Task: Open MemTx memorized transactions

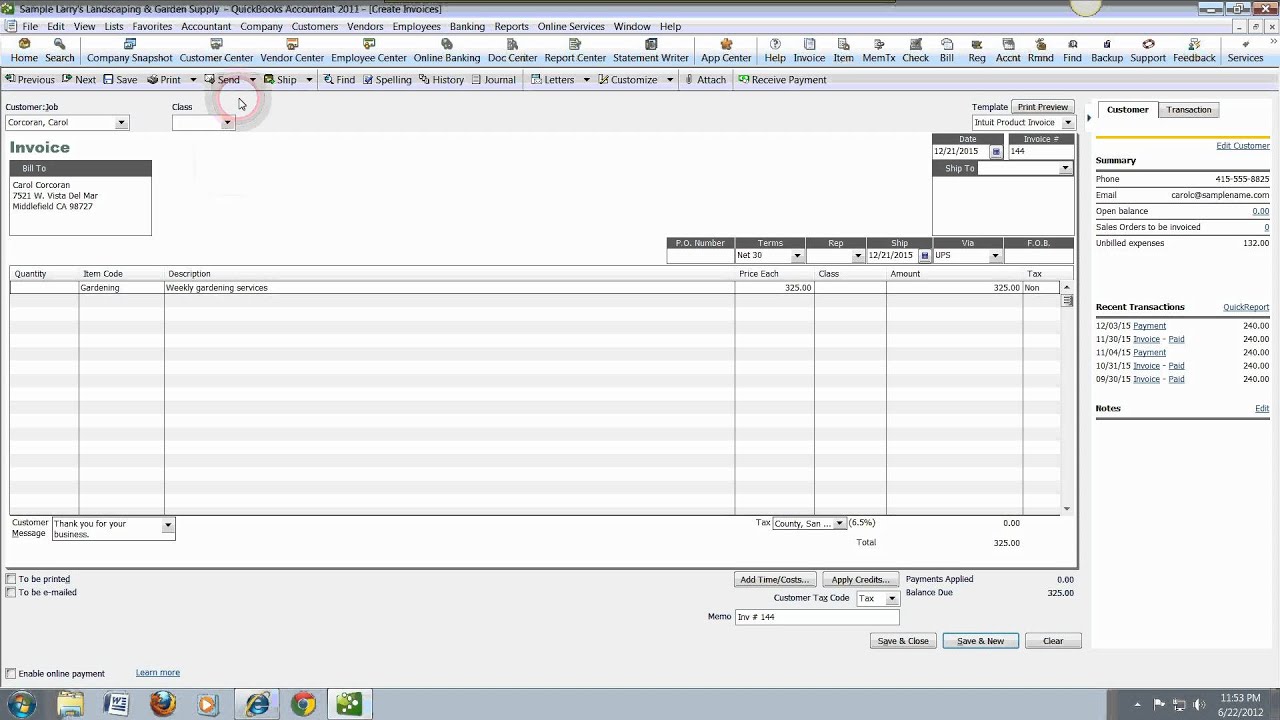Action: (x=879, y=51)
